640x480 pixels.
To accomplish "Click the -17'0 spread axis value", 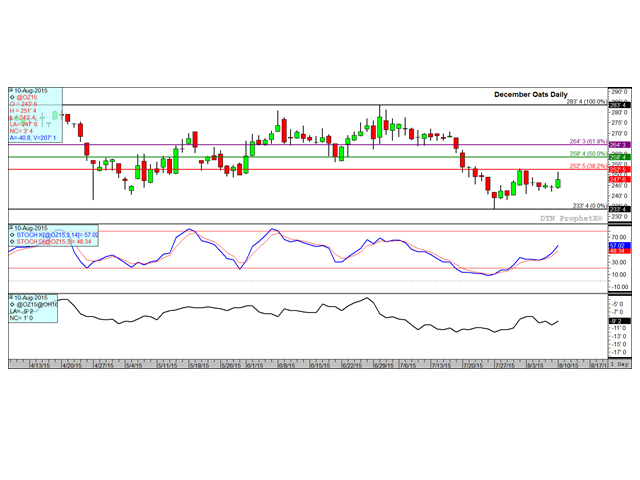I will point(618,352).
